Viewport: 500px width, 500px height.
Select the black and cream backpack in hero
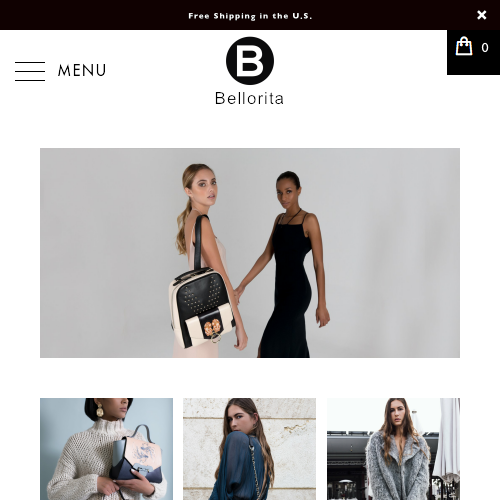click(x=202, y=307)
